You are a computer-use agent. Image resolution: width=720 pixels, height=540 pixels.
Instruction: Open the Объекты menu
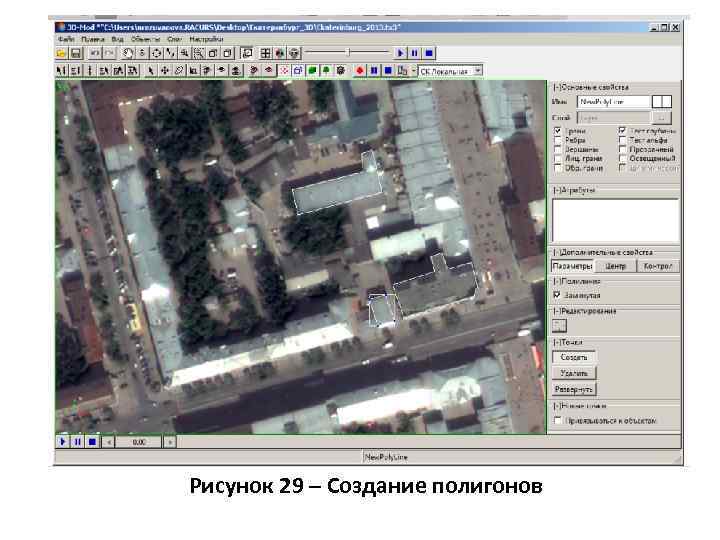(x=146, y=39)
